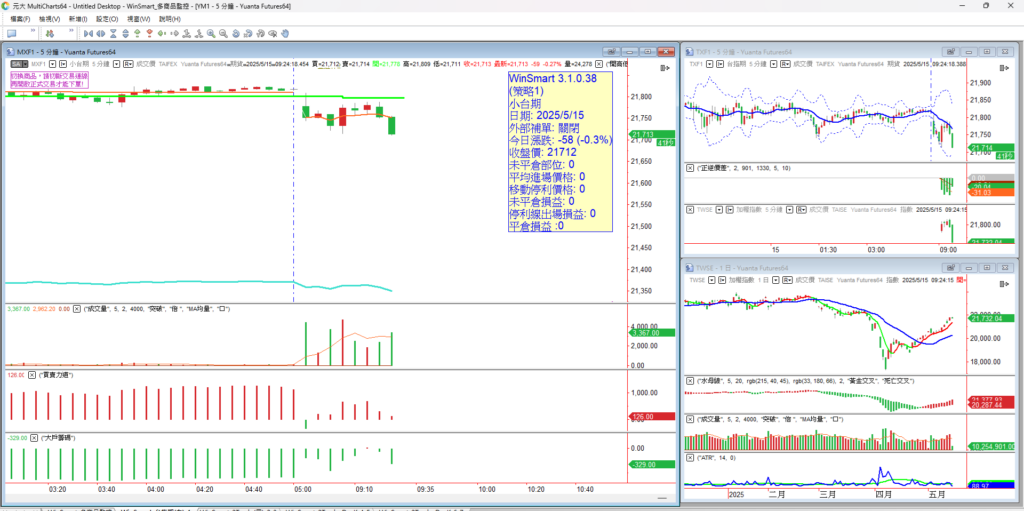
Task: Open the 1日 resolution dropdown in TWSE chart
Action: (x=776, y=280)
